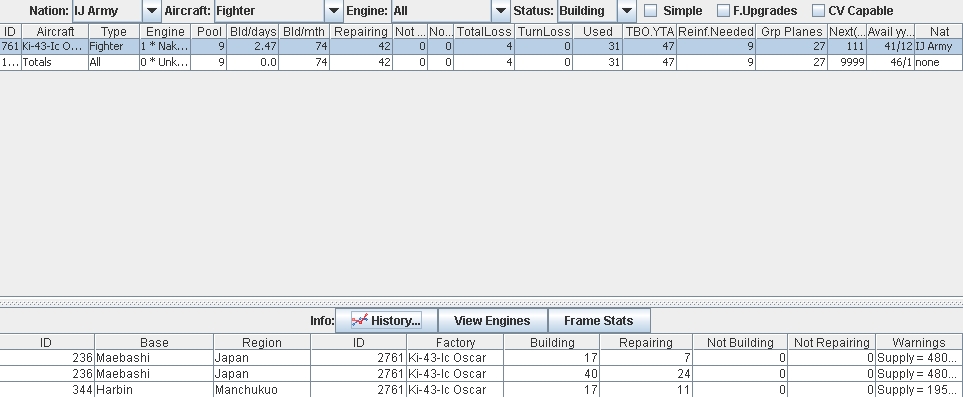The image size is (963, 397).
Task: Click the IJ Army cell in Nat column
Action: tap(938, 46)
